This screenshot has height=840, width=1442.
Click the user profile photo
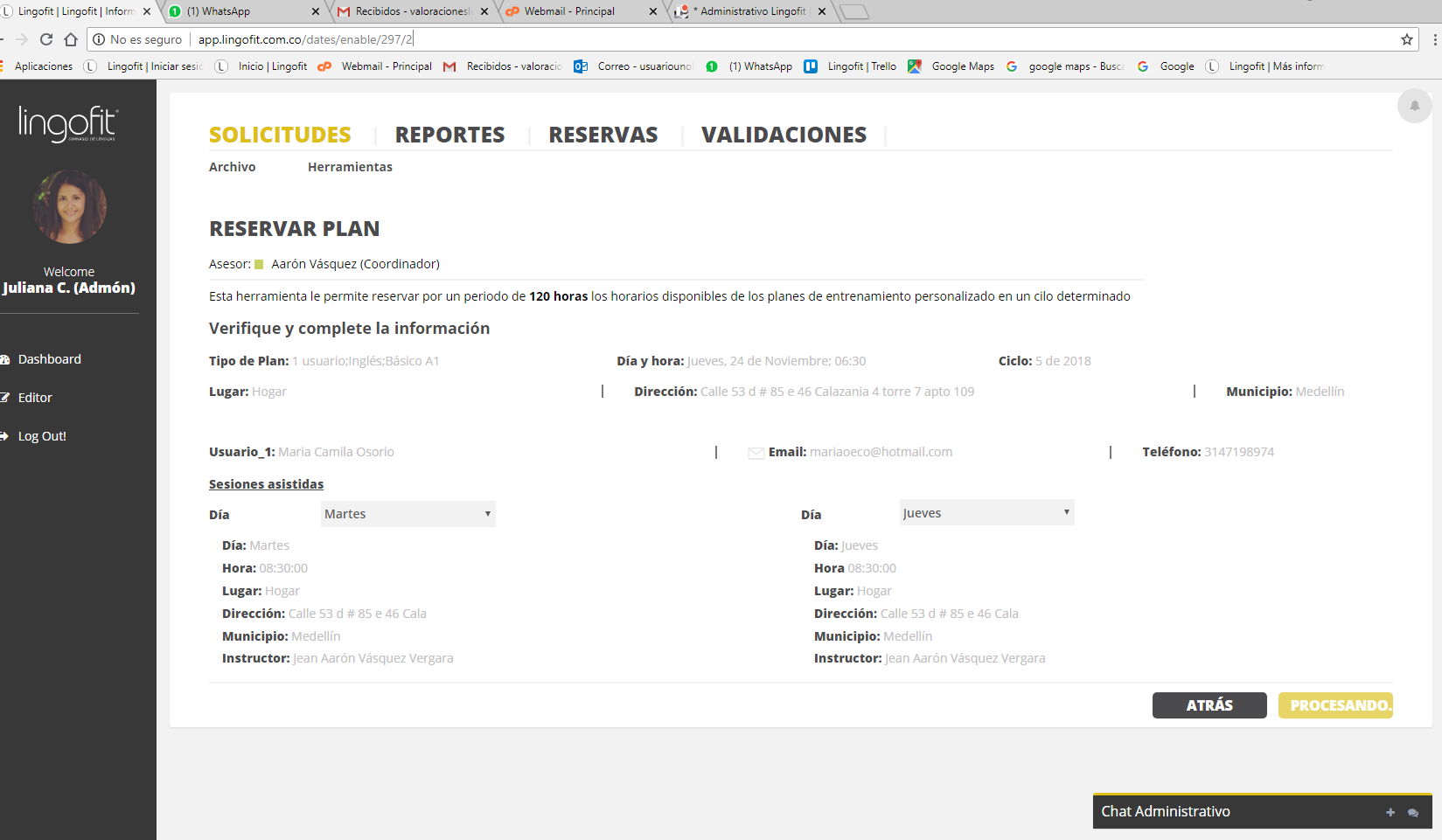click(69, 207)
